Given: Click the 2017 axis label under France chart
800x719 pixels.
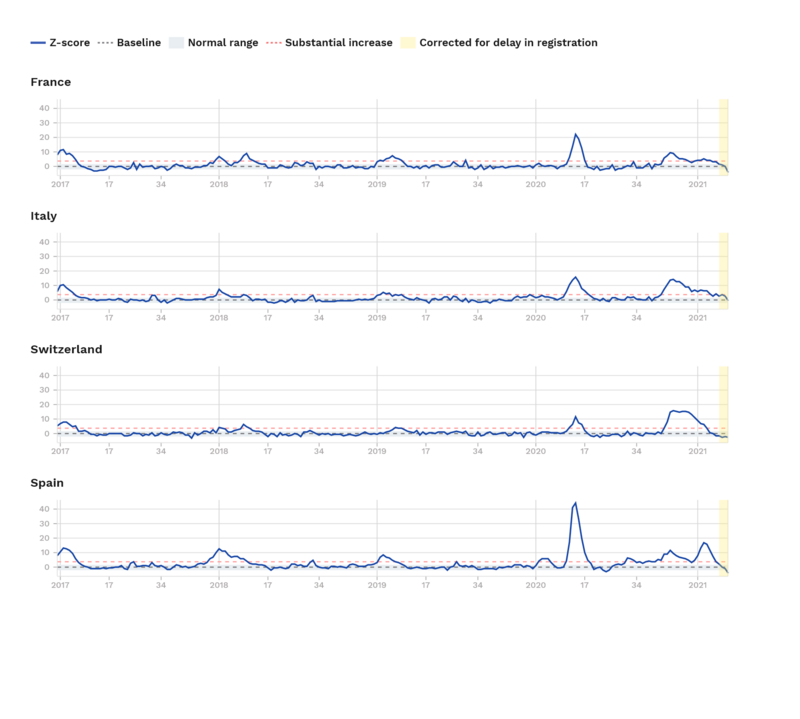Looking at the screenshot, I should 60,184.
